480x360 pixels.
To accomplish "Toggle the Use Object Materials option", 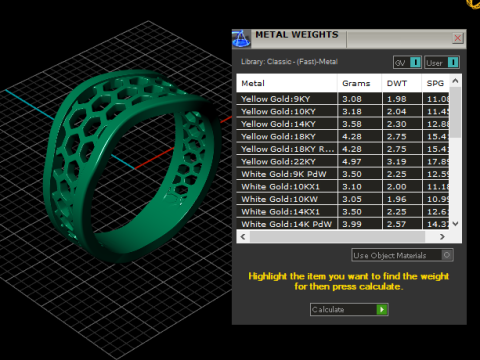I will (402, 255).
